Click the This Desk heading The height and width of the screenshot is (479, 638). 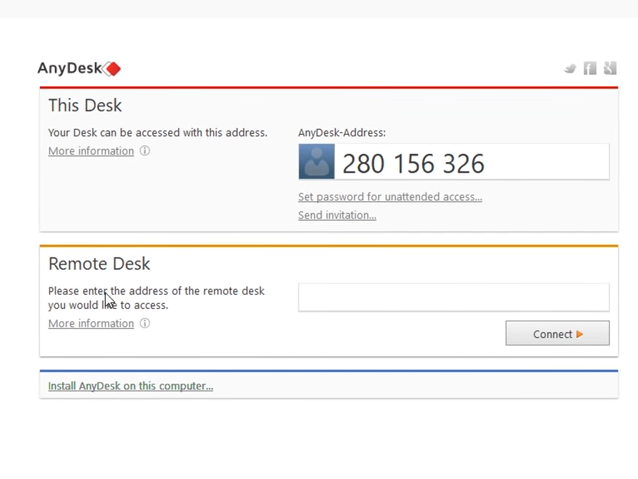pyautogui.click(x=85, y=105)
